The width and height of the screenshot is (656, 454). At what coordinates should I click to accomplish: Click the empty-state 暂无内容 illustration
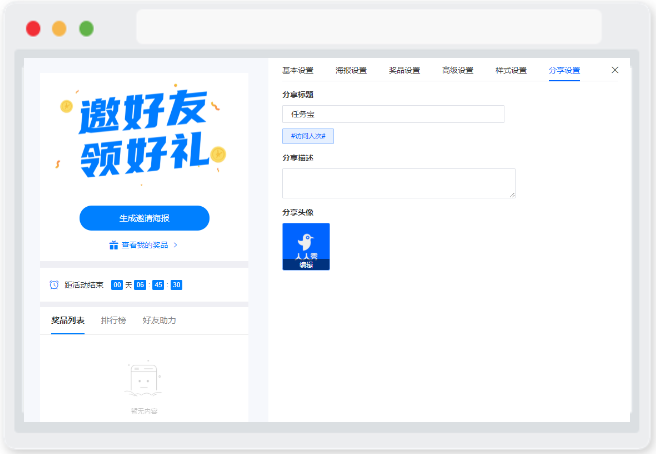pyautogui.click(x=144, y=379)
